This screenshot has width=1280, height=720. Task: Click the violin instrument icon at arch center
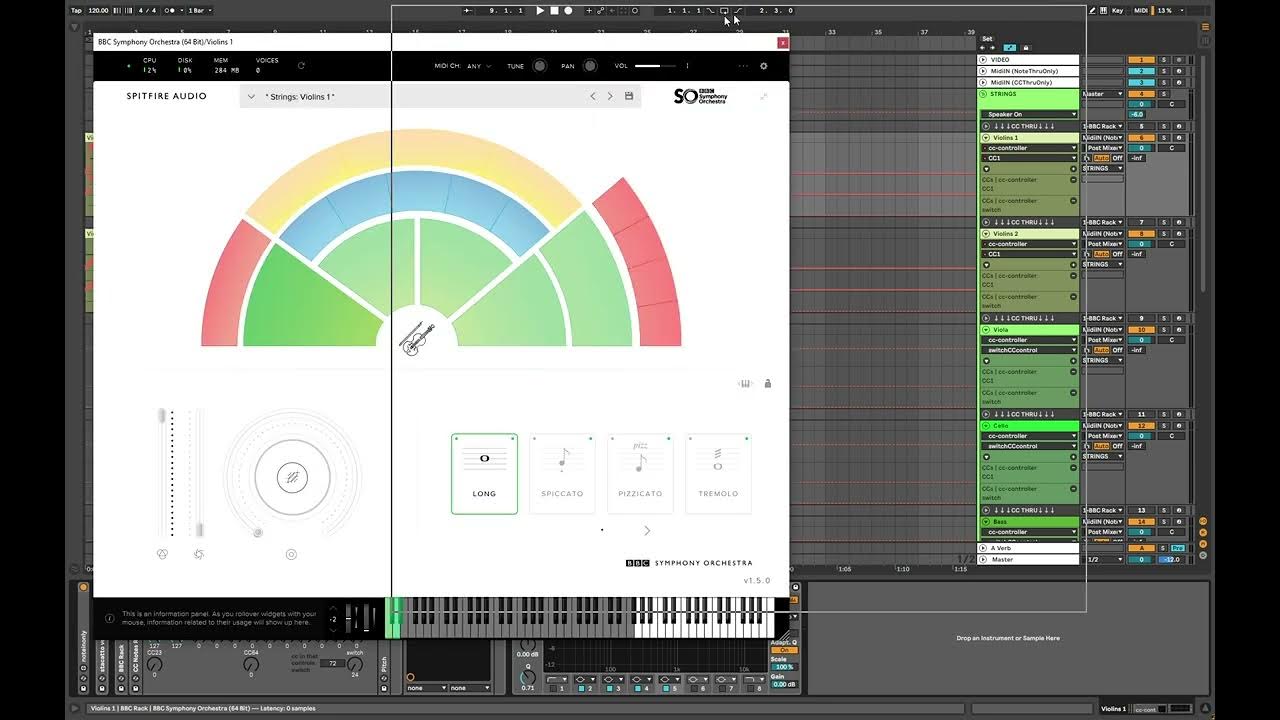(x=417, y=338)
